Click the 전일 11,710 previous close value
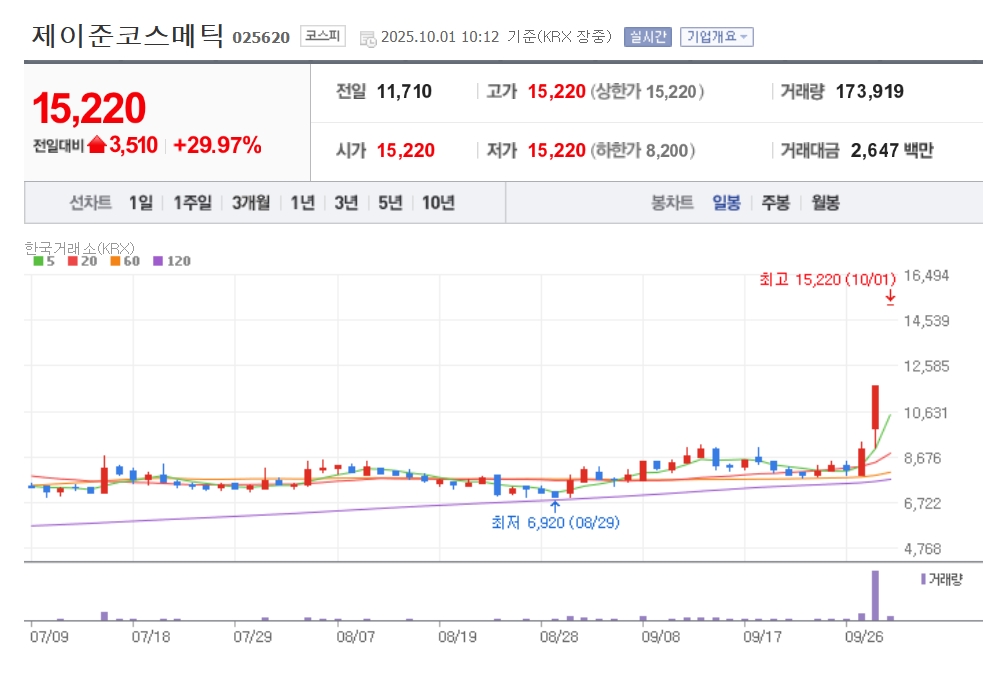983x697 pixels. tap(404, 92)
